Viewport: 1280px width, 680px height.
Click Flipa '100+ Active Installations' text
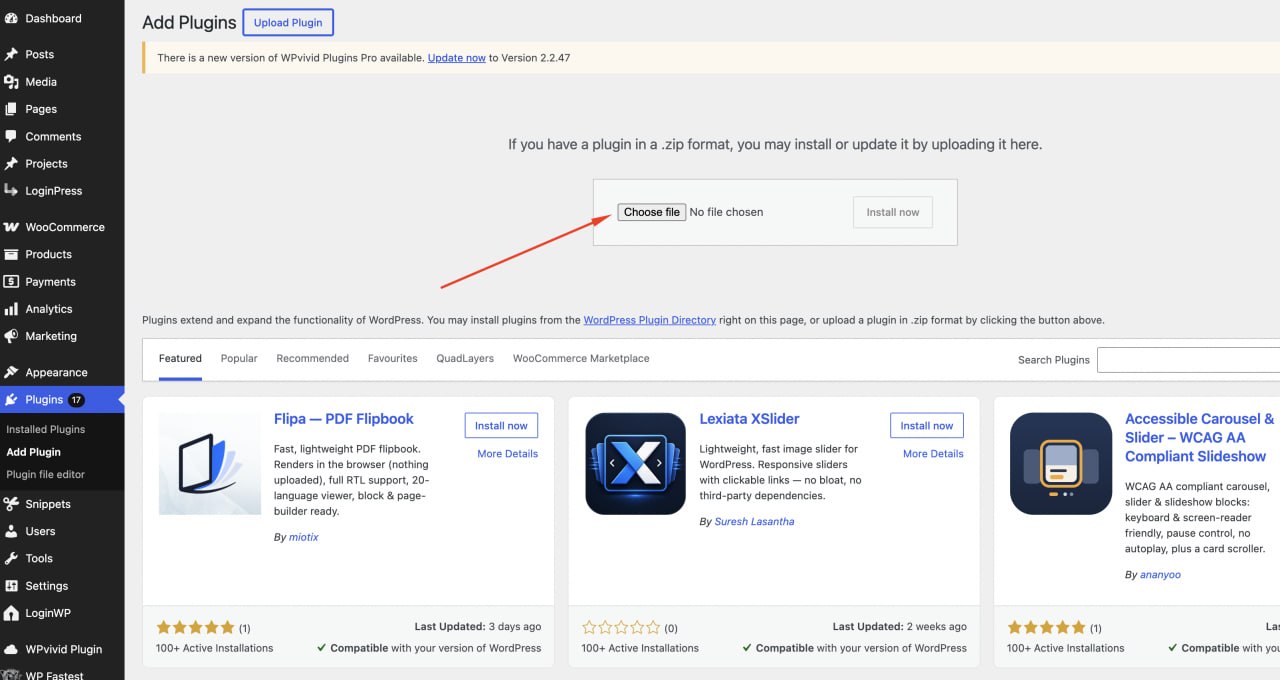coord(215,648)
